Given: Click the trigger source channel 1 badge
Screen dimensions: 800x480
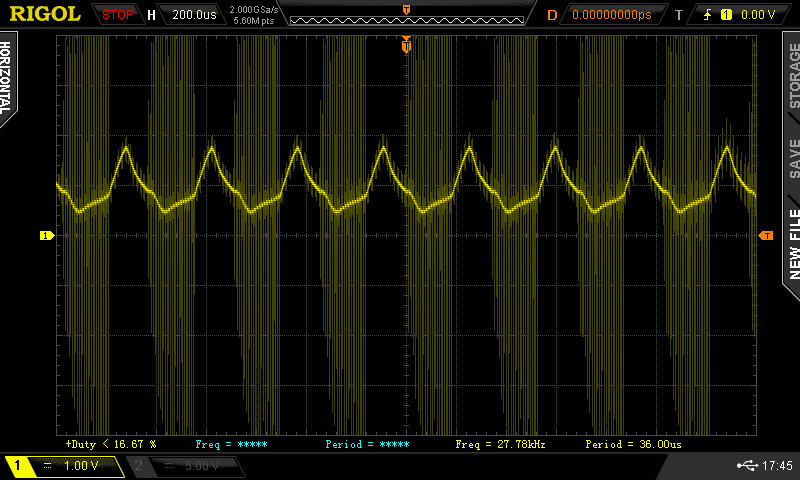Looking at the screenshot, I should (x=726, y=15).
